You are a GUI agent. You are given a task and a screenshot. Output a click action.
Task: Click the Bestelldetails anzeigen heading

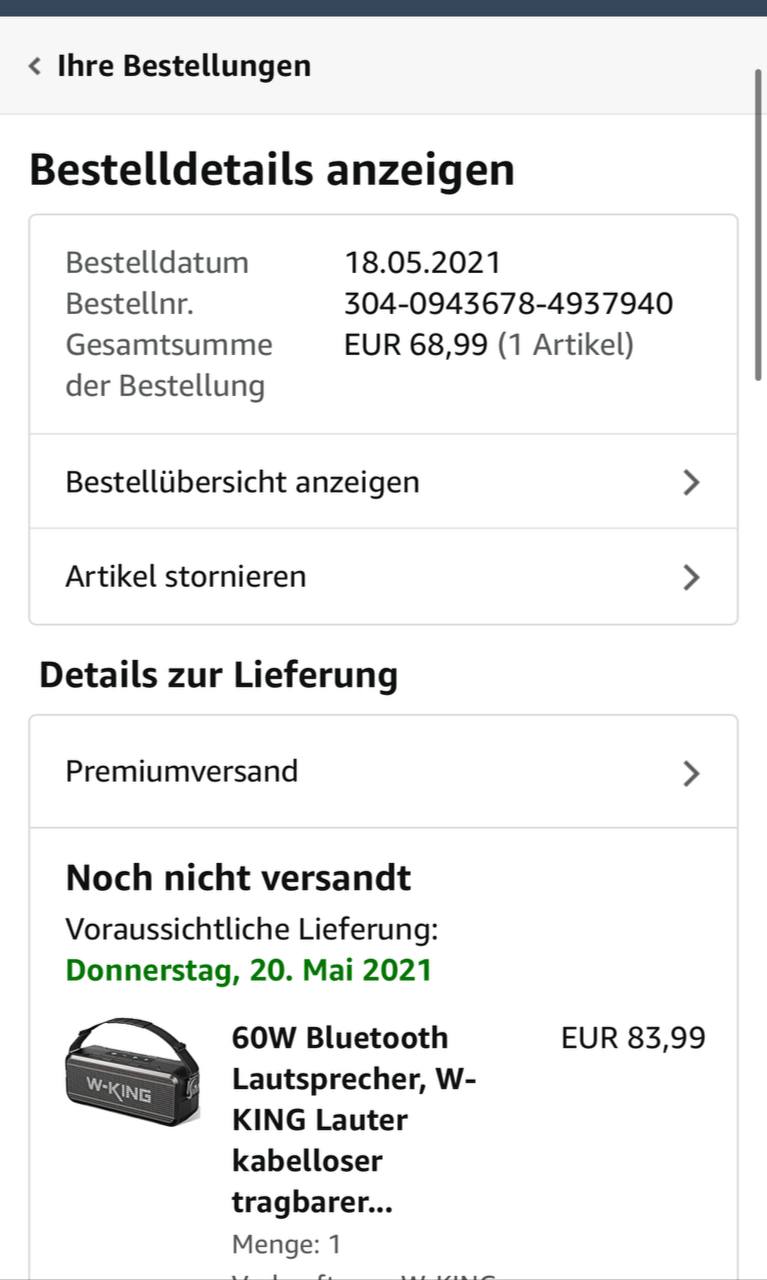pyautogui.click(x=272, y=169)
